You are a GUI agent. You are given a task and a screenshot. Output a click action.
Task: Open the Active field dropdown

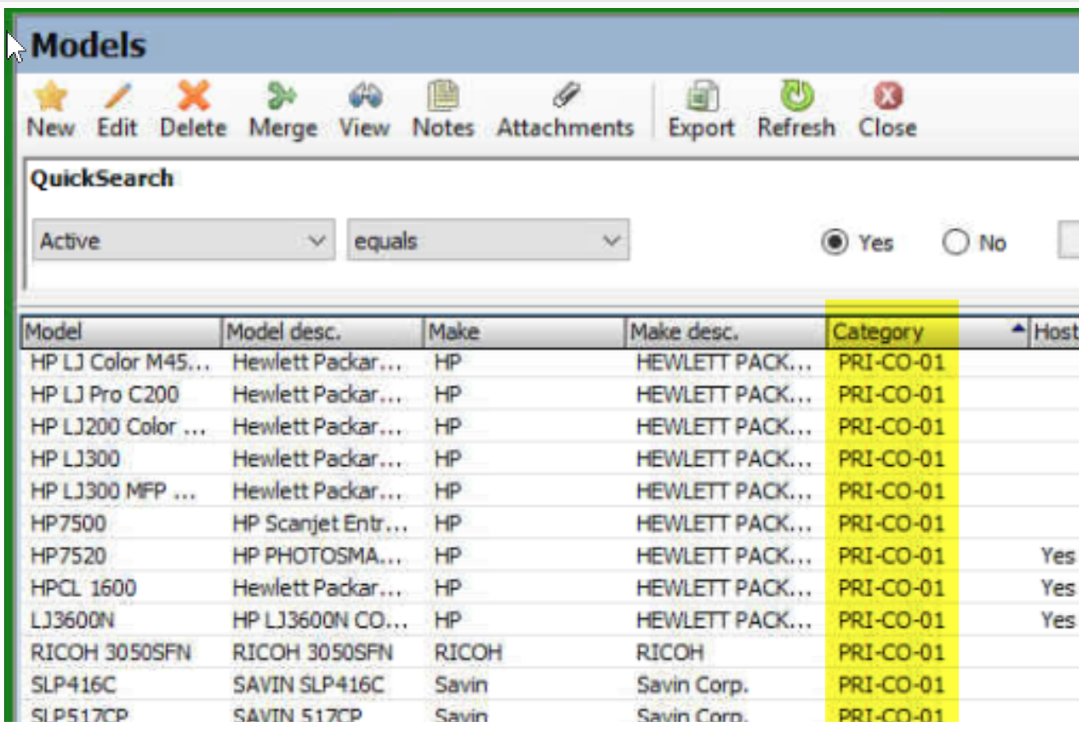184,240
